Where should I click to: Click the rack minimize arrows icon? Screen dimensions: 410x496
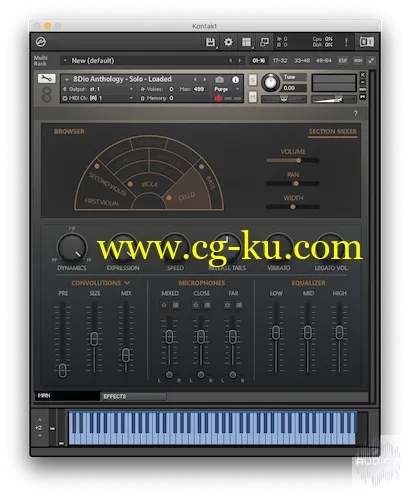371,60
